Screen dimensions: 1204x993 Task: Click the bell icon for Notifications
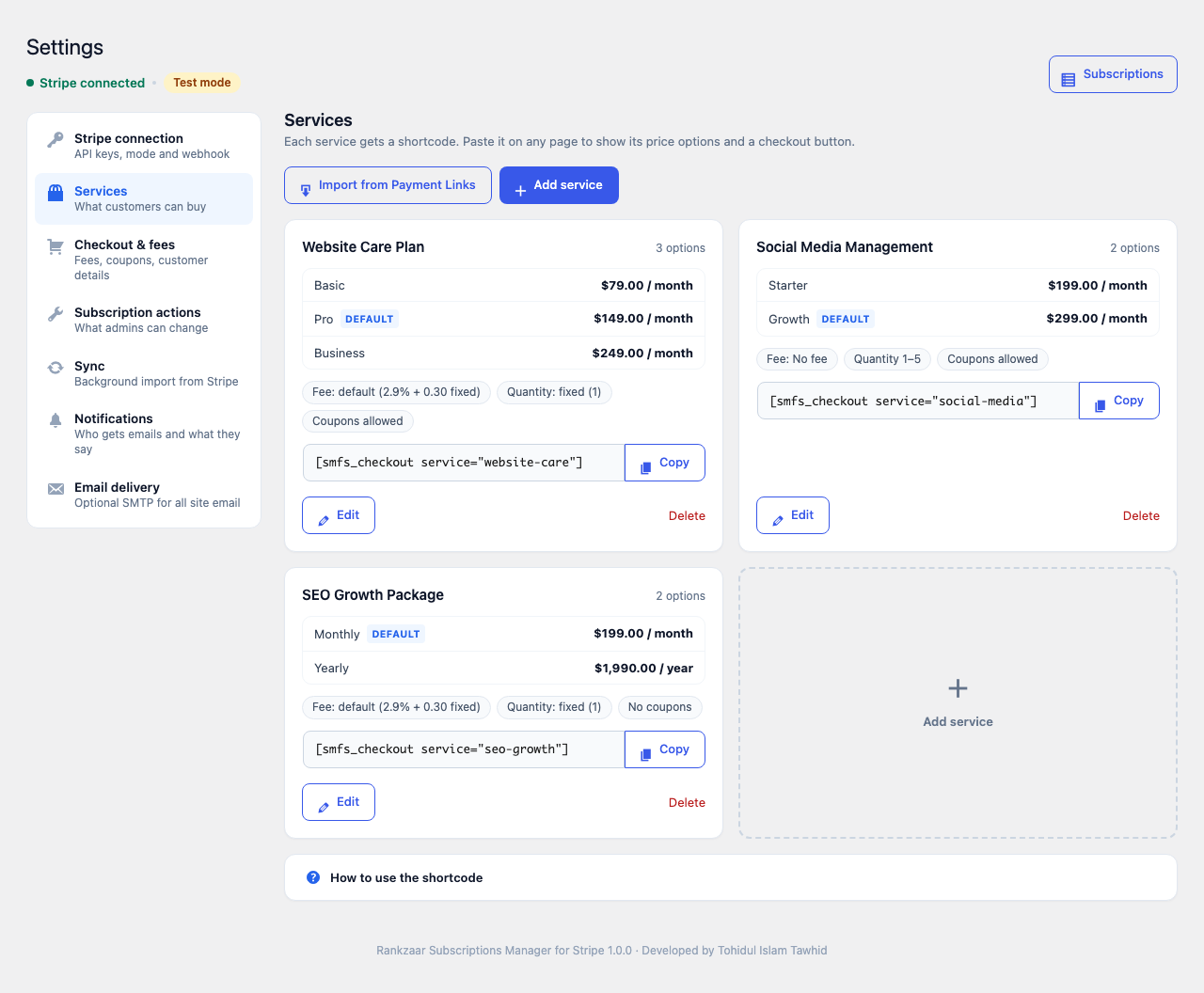[x=55, y=420]
